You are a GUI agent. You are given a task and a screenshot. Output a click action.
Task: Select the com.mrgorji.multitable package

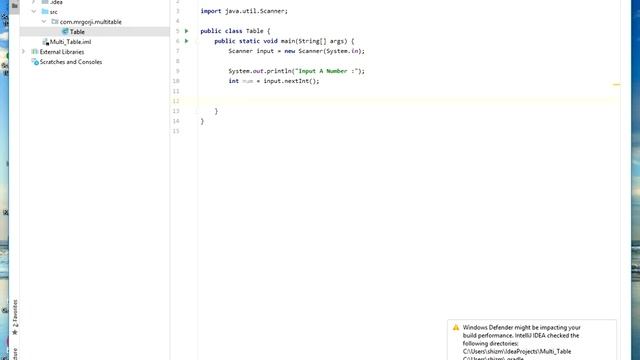coord(91,22)
